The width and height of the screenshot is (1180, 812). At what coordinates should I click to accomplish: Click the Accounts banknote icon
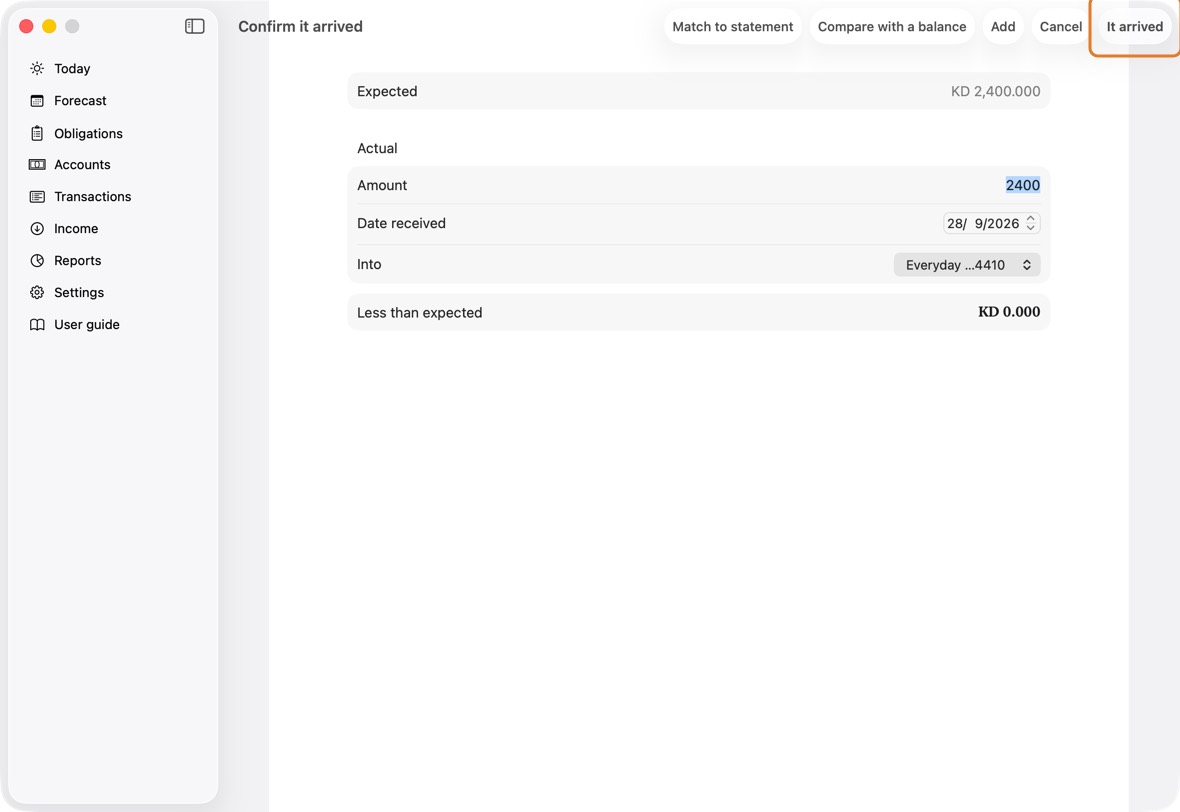37,165
